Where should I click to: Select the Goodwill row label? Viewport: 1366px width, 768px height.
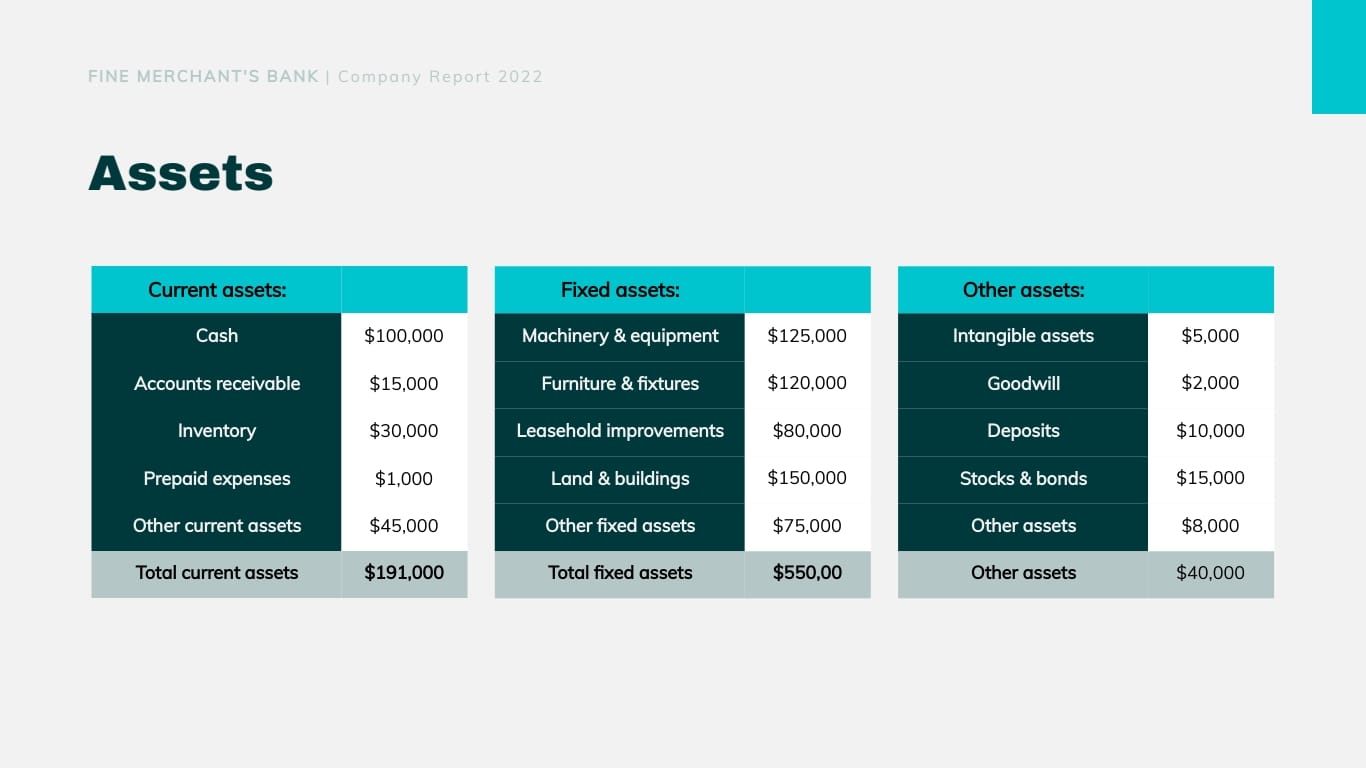point(1023,384)
